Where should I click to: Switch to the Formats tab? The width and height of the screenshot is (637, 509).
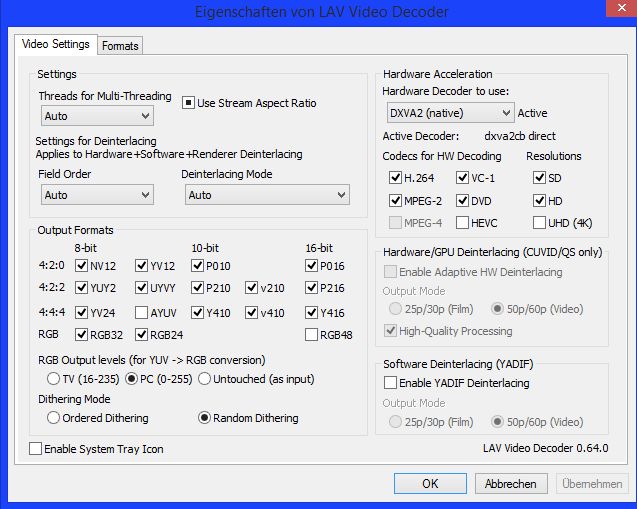tap(120, 46)
